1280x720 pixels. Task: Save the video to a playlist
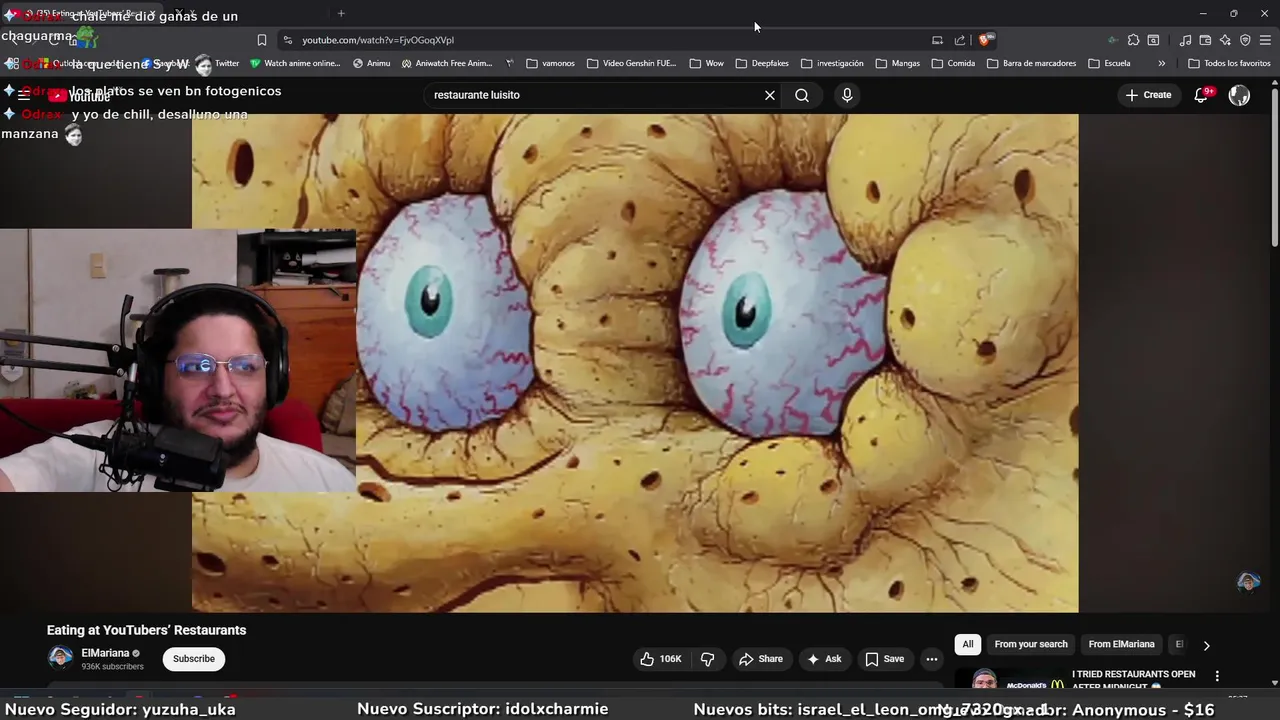click(x=885, y=659)
